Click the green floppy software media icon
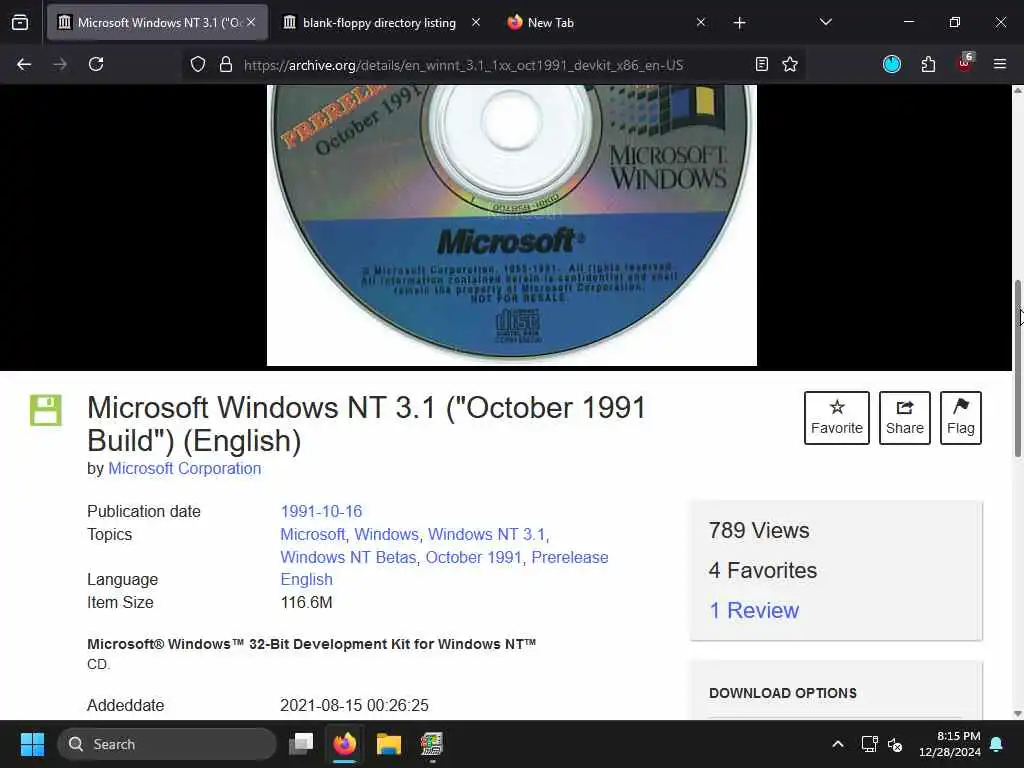Image resolution: width=1024 pixels, height=768 pixels. (x=46, y=410)
